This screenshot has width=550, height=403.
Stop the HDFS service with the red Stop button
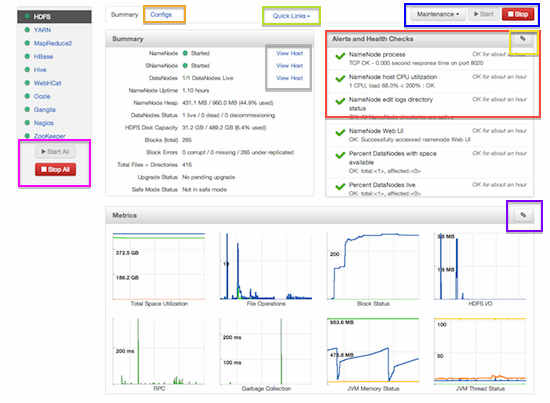[518, 14]
